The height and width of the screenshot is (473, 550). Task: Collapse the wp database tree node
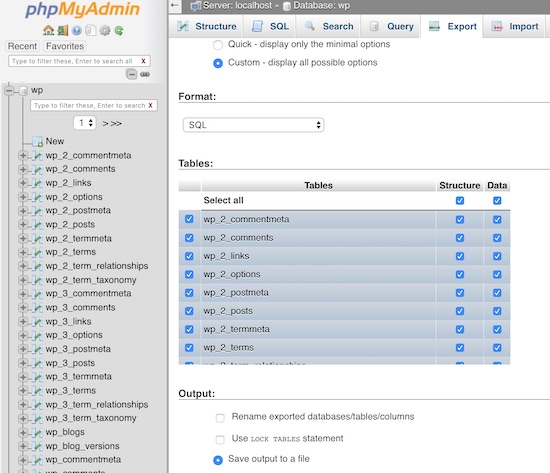coord(9,91)
